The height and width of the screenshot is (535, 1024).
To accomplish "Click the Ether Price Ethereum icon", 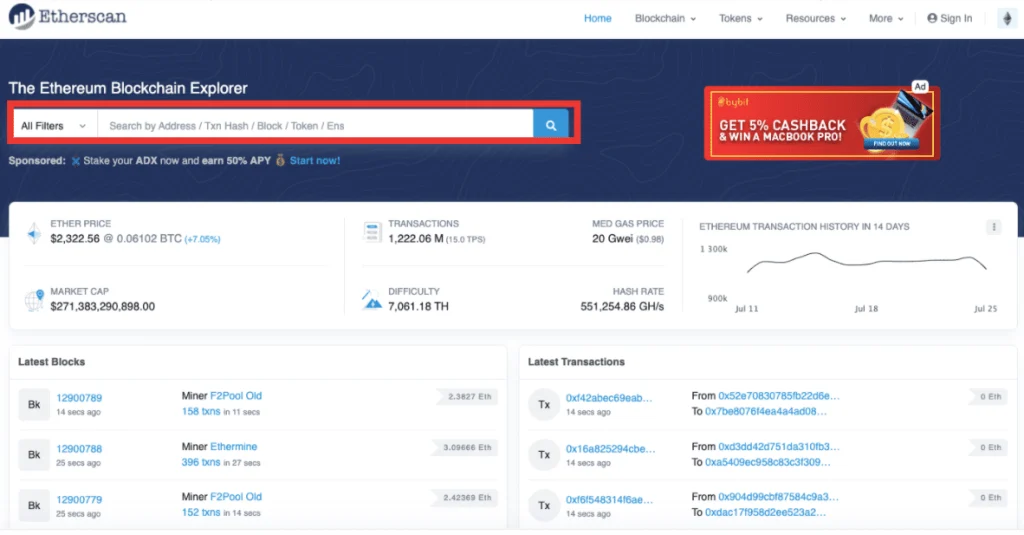I will [x=33, y=232].
